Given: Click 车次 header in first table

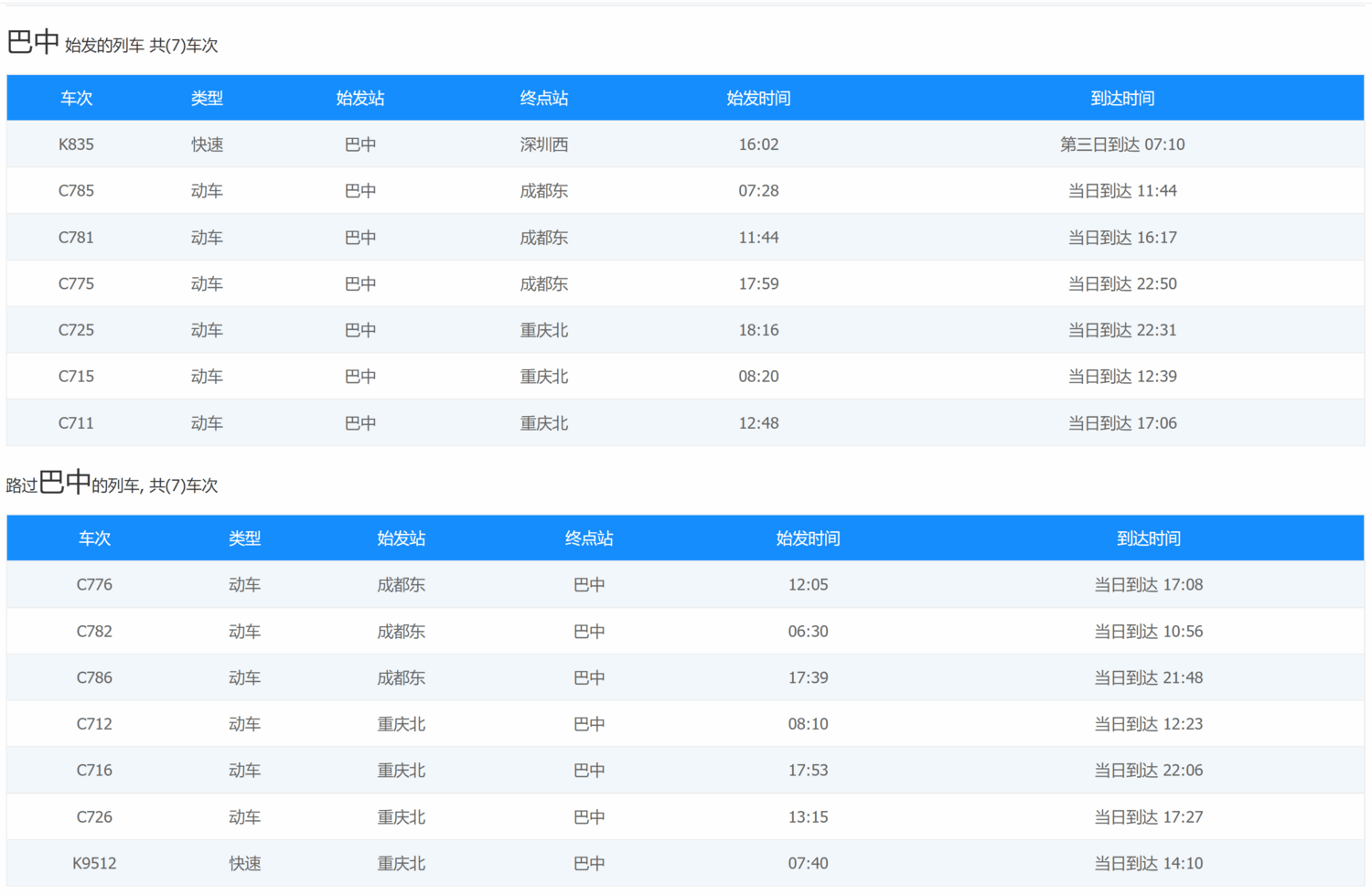Looking at the screenshot, I should point(76,99).
